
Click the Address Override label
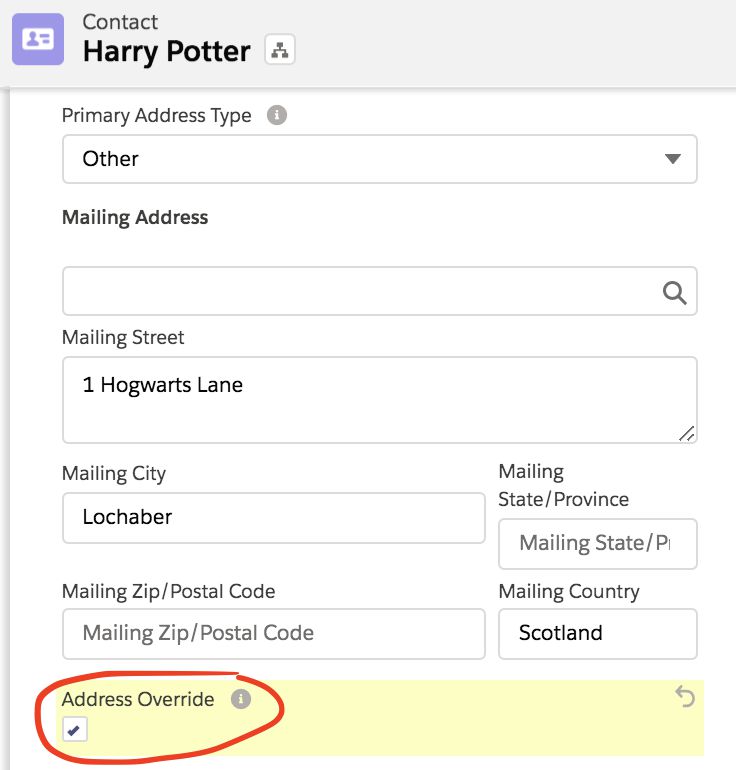pos(138,699)
